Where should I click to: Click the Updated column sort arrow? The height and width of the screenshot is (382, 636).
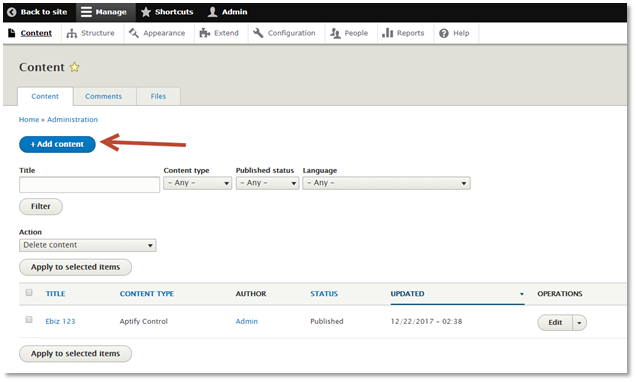[x=522, y=294]
